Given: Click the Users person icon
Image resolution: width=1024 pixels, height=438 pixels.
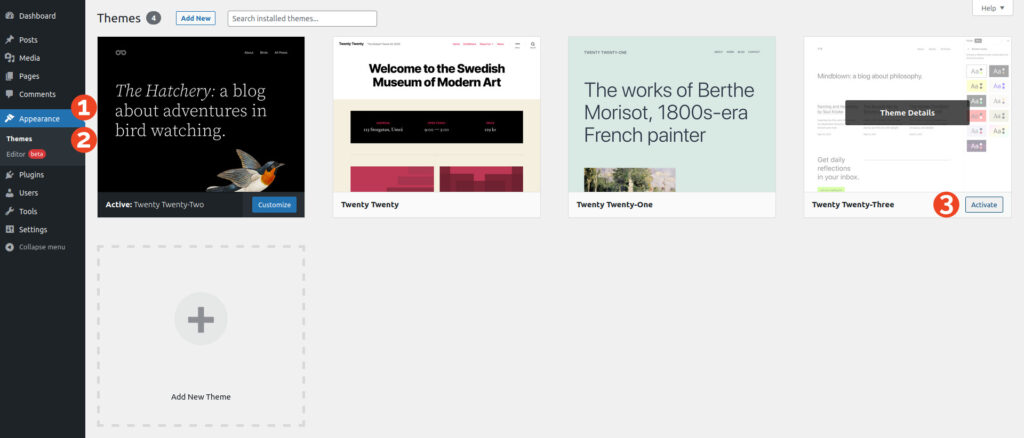Looking at the screenshot, I should [9, 193].
